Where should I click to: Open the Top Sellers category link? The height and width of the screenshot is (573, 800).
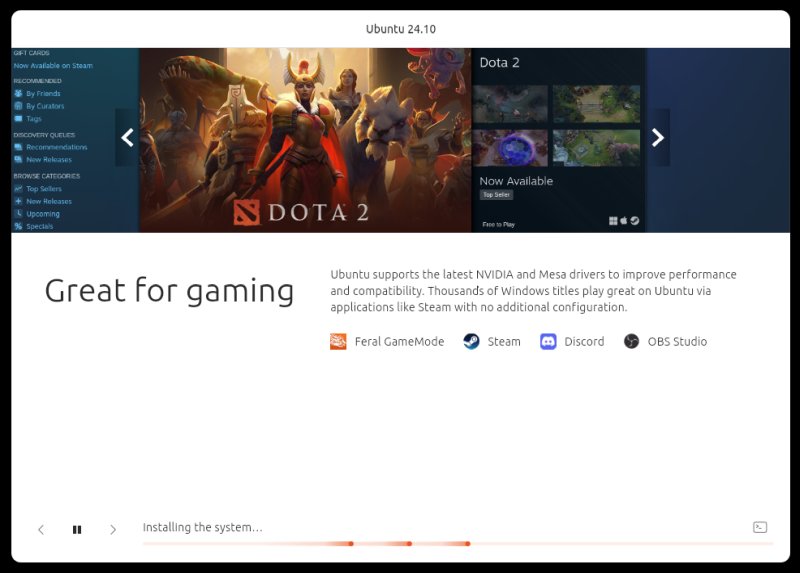[x=44, y=189]
